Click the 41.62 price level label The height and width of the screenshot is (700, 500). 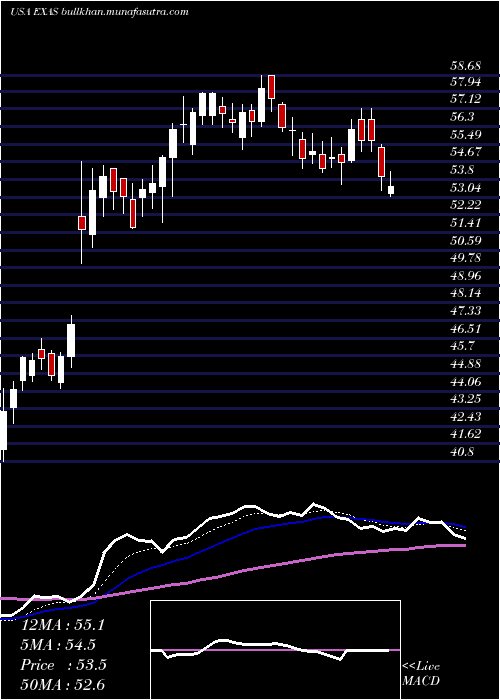tap(465, 434)
